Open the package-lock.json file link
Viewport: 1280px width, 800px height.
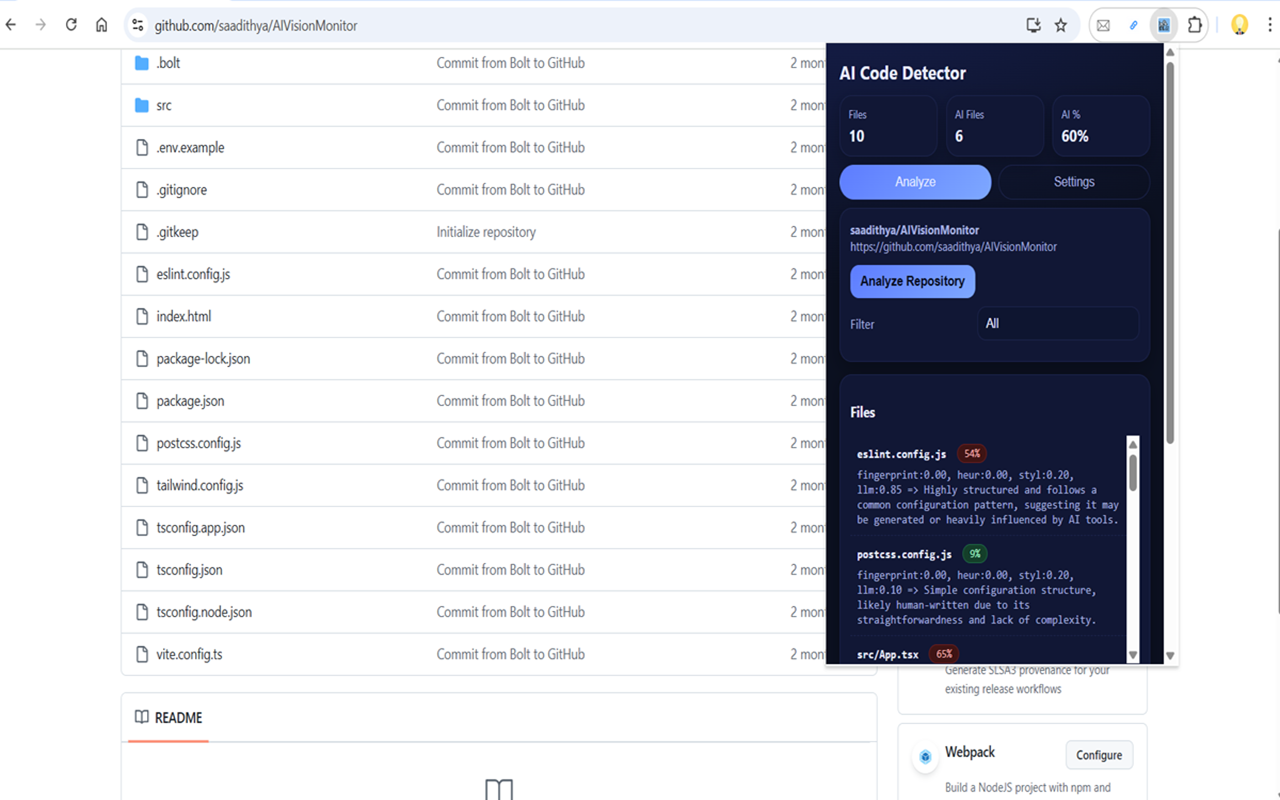[x=203, y=359]
